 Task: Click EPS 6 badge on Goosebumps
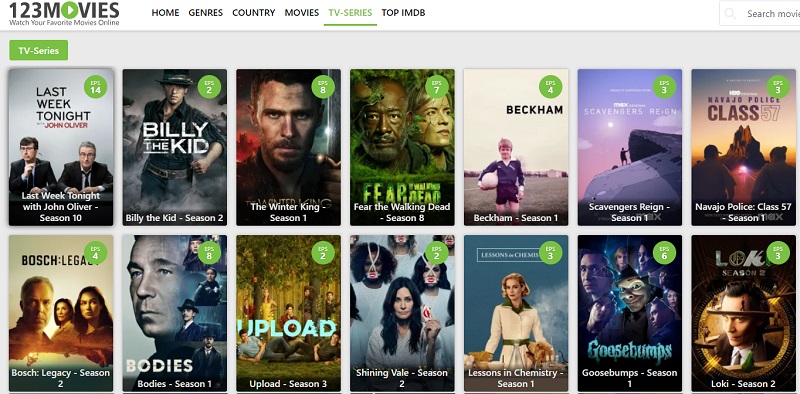[664, 253]
